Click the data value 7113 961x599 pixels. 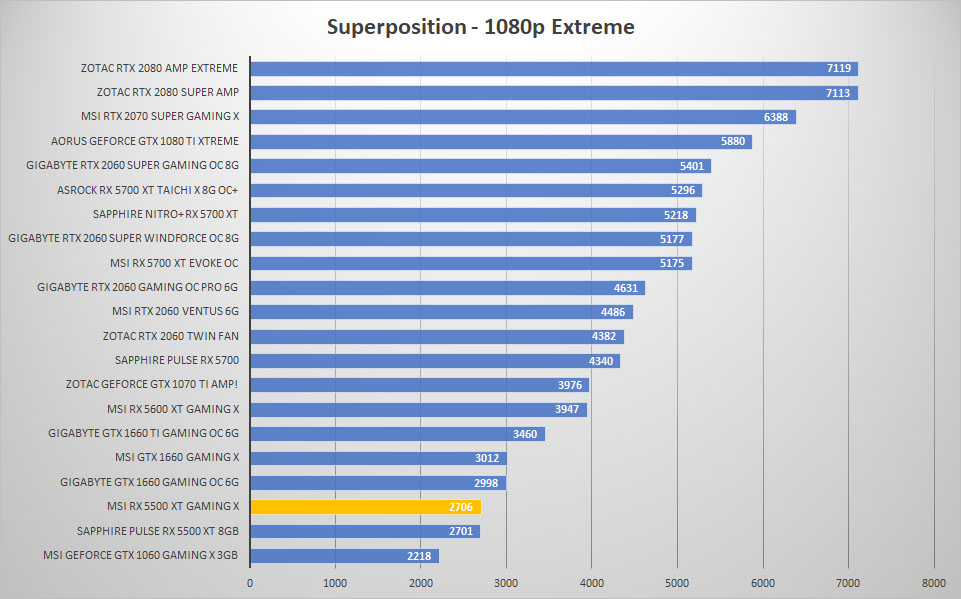pos(838,93)
